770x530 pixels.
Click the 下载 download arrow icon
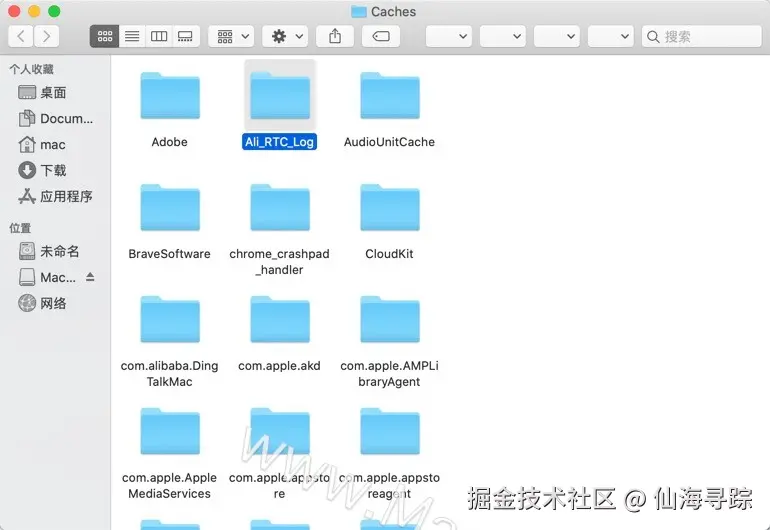click(27, 170)
